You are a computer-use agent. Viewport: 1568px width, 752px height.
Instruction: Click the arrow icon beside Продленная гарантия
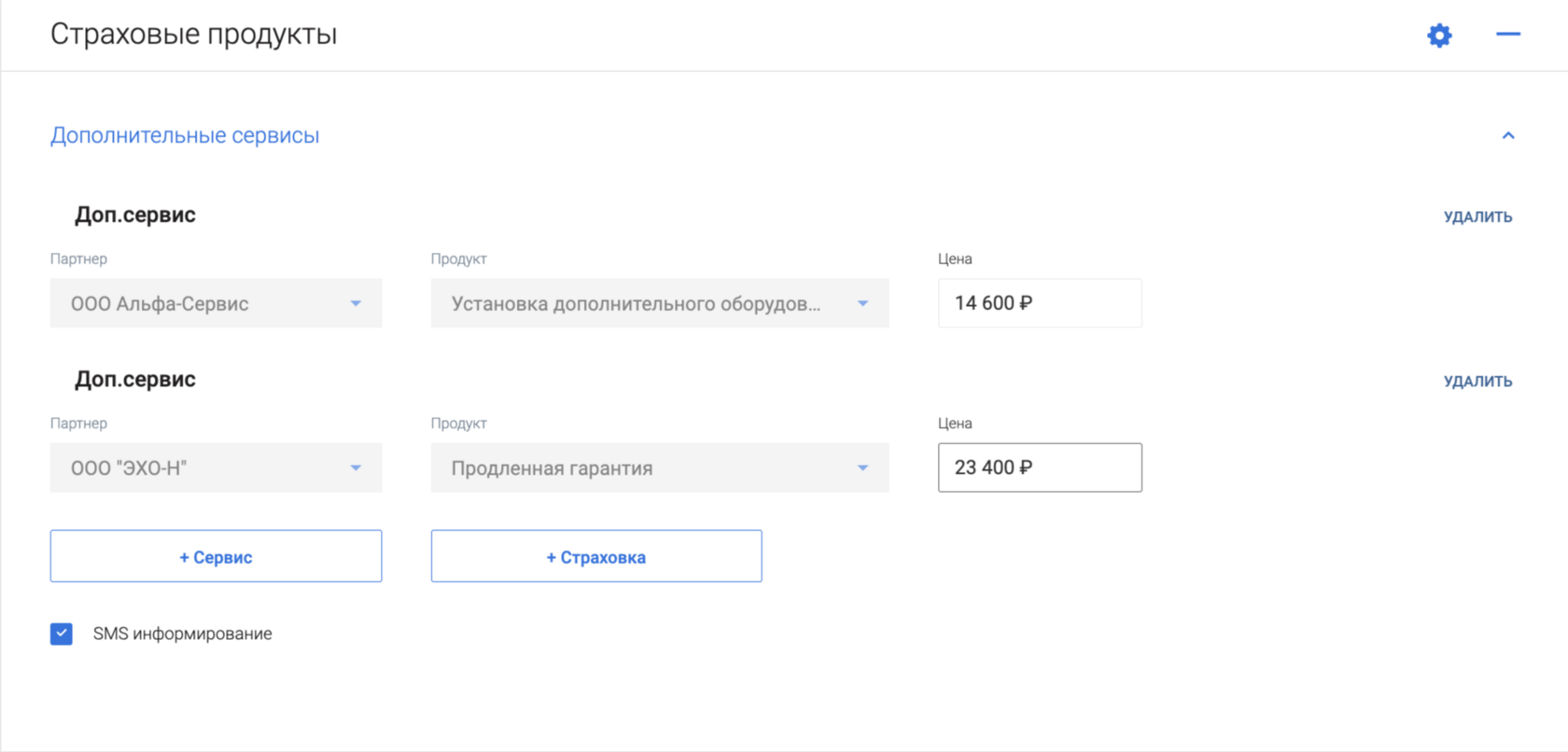click(x=862, y=467)
